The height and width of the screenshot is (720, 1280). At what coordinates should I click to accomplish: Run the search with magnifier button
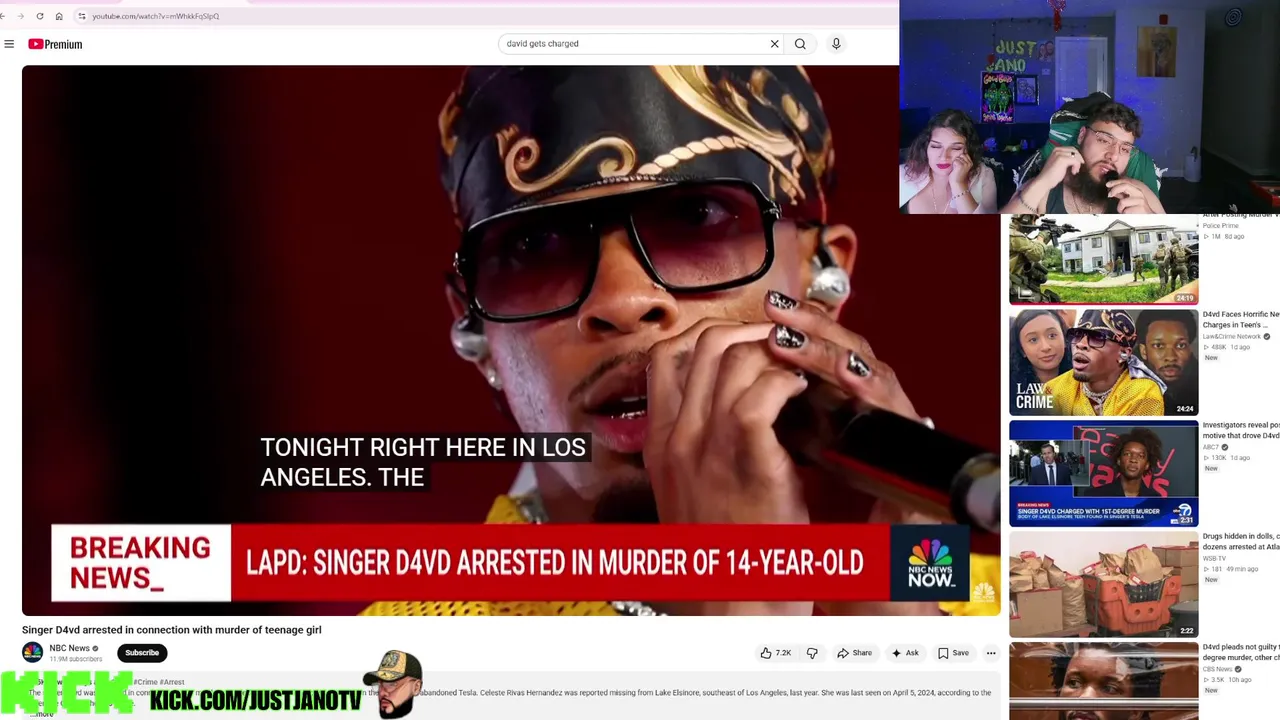point(800,44)
